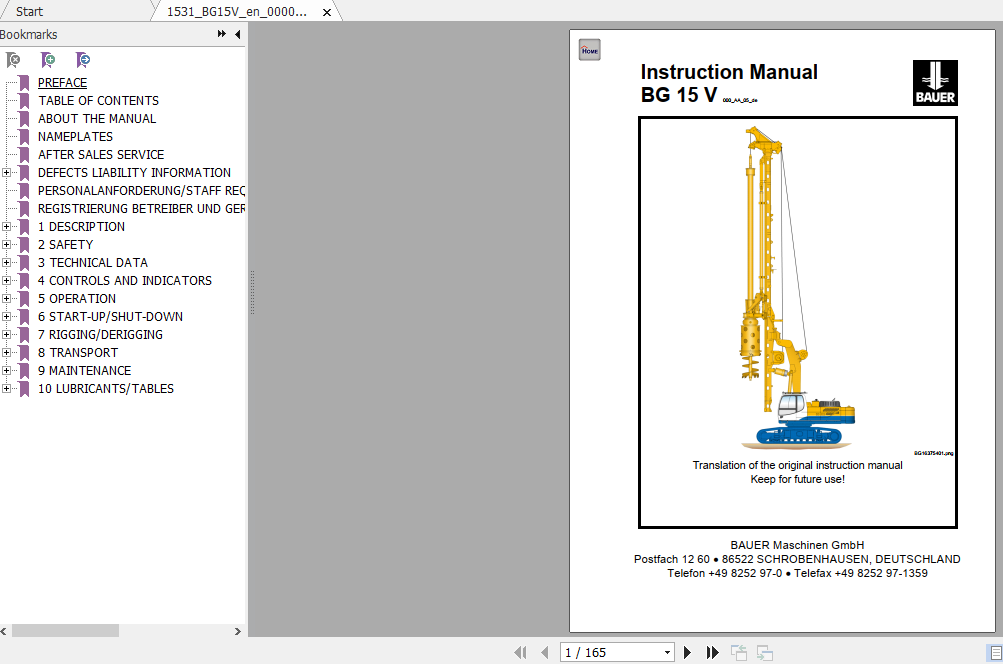Expand the 6 START-UP/SHUT-DOWN tree node
Viewport: 1003px width, 664px height.
click(6, 317)
